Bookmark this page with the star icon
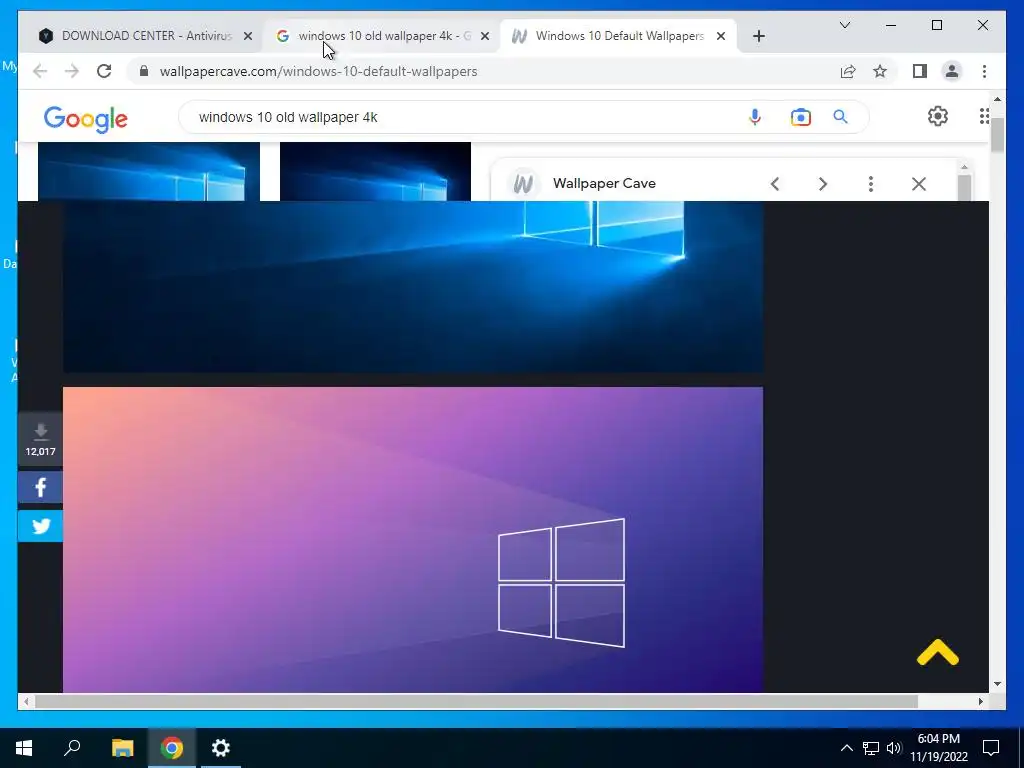Screen dimensions: 1024x768 (880, 71)
